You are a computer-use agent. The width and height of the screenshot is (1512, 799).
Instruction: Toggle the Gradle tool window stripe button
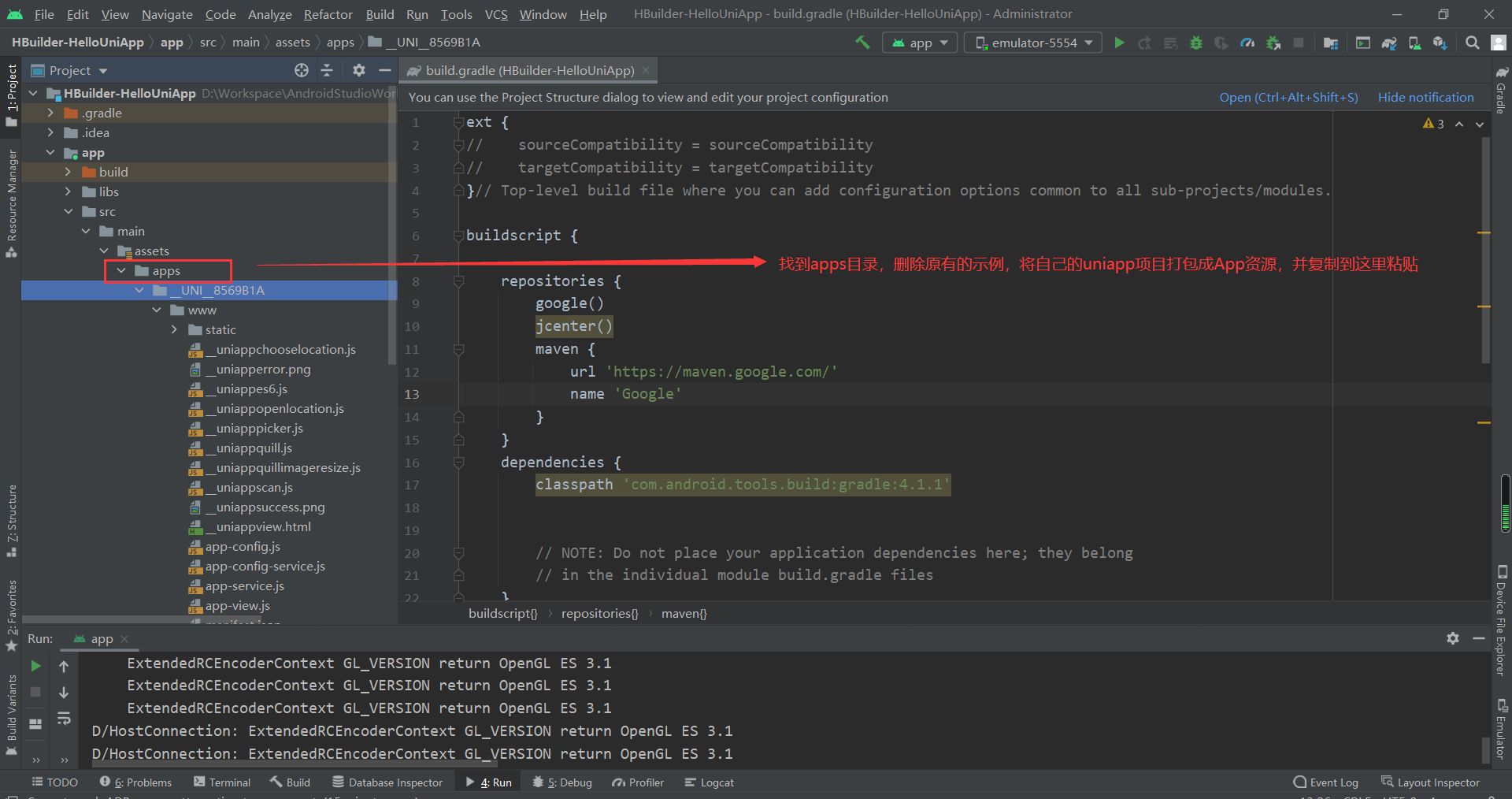coord(1502,95)
